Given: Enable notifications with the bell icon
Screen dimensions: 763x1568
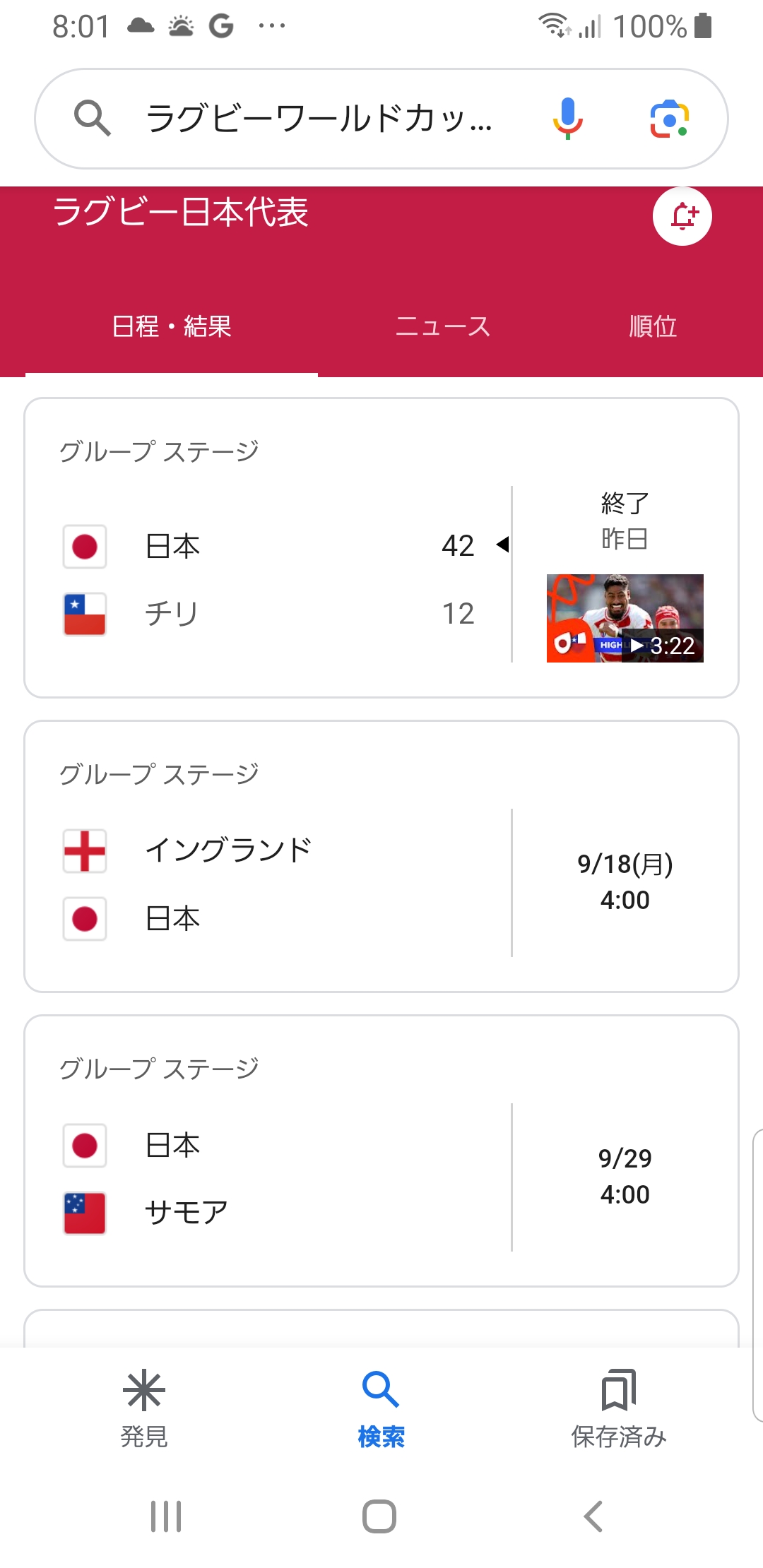Looking at the screenshot, I should coord(682,216).
